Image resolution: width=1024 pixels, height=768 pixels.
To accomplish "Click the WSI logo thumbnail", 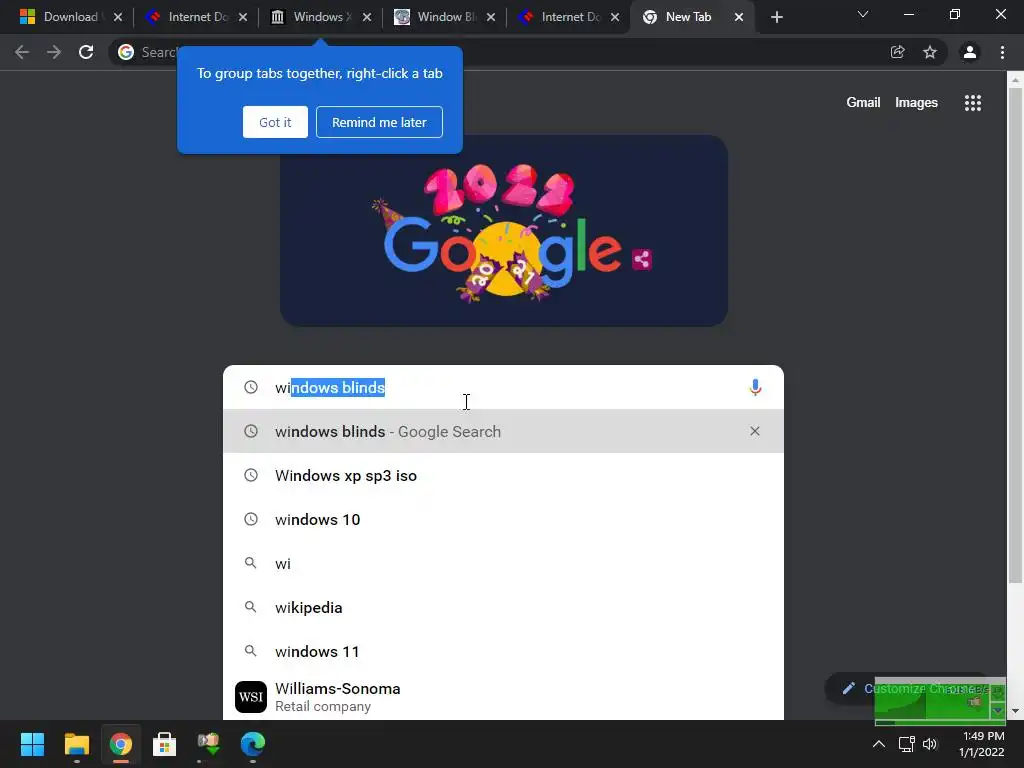I will (251, 697).
